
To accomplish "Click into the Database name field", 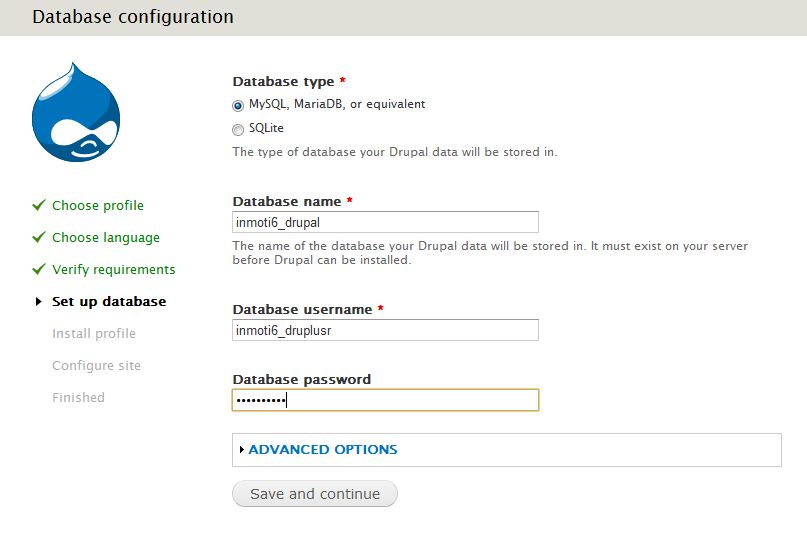I will pos(385,222).
